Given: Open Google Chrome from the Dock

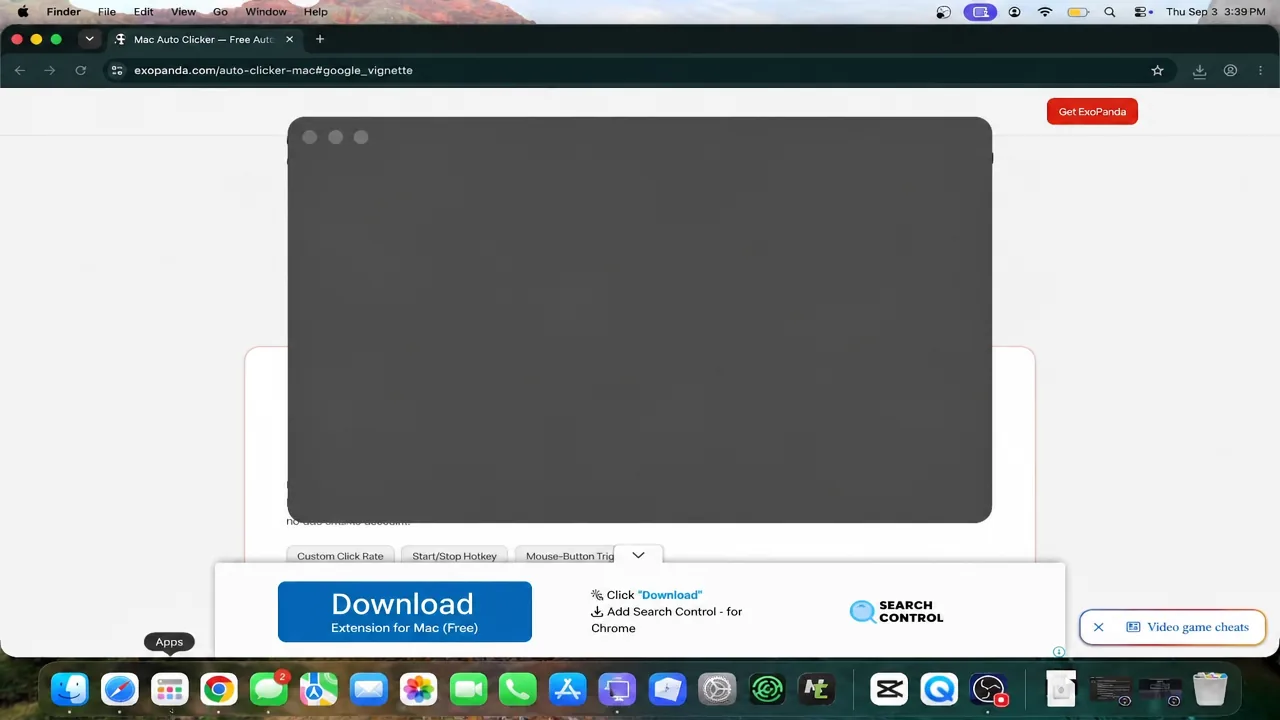Looking at the screenshot, I should [x=219, y=689].
